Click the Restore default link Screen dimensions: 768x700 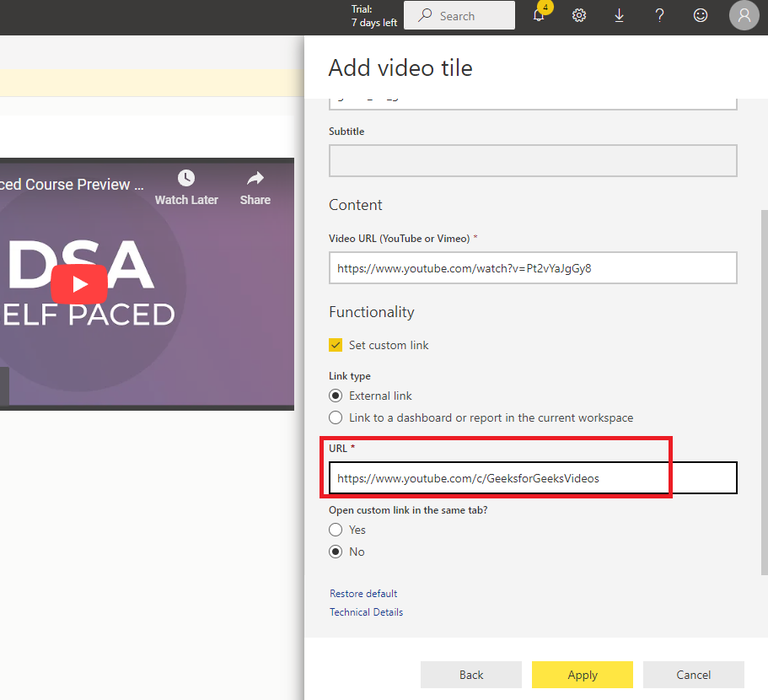363,594
